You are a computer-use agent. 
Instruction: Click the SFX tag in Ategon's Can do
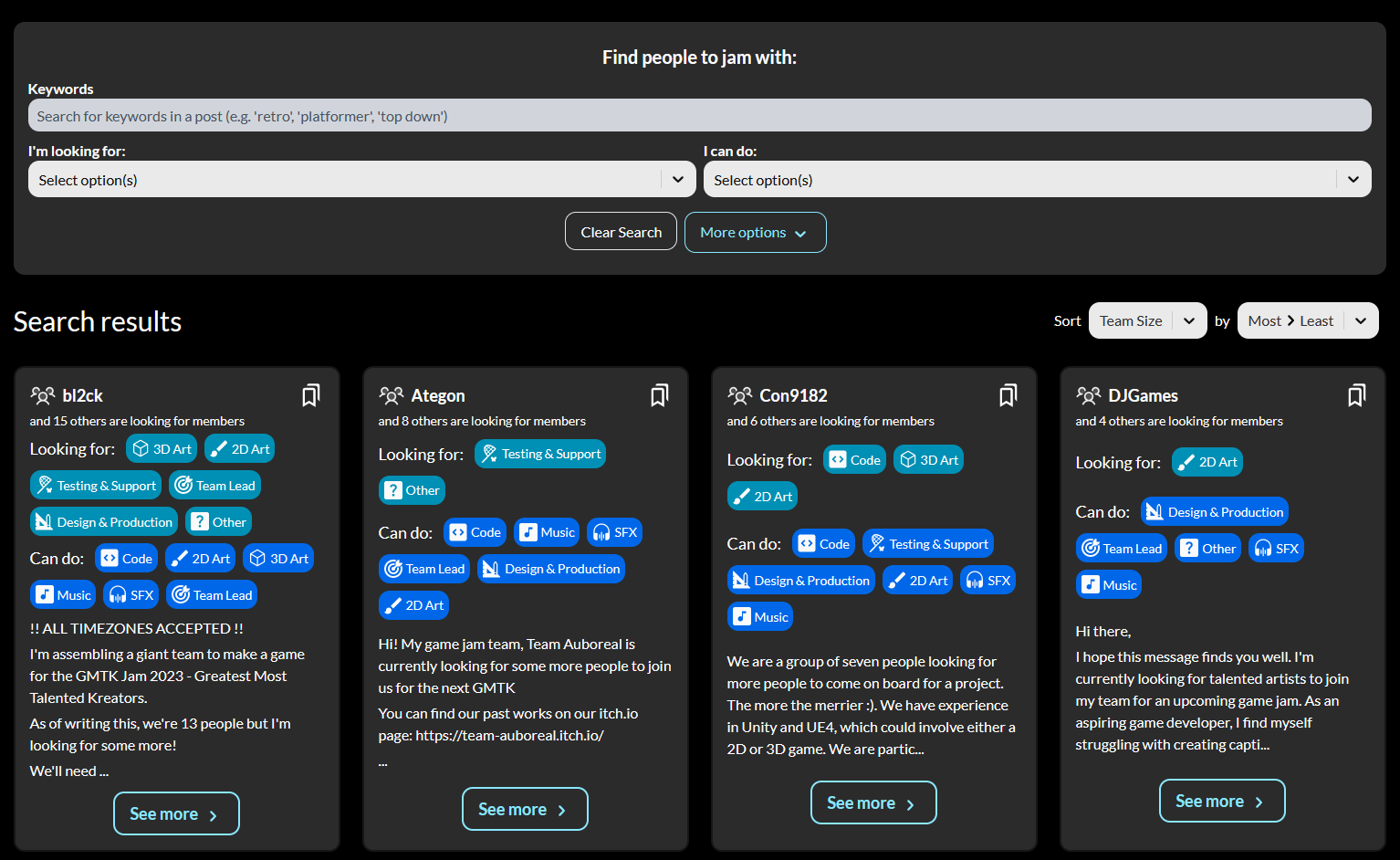tap(614, 532)
